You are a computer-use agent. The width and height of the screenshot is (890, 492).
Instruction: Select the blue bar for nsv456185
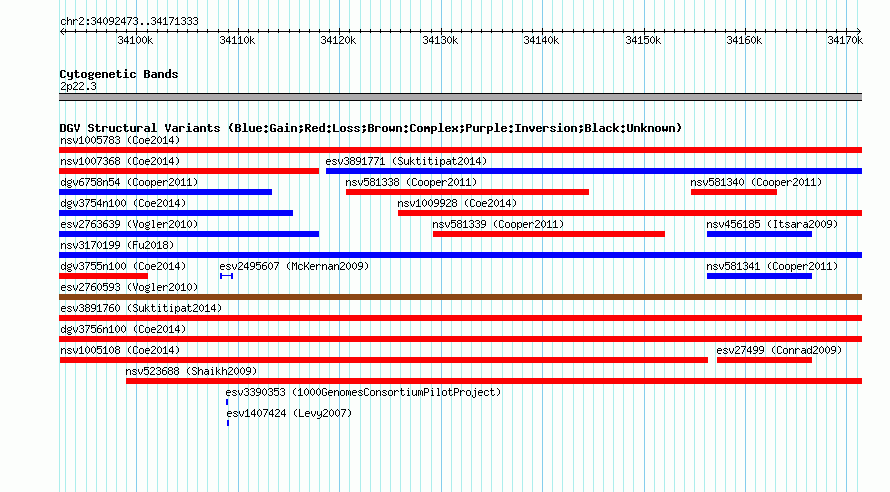point(759,234)
